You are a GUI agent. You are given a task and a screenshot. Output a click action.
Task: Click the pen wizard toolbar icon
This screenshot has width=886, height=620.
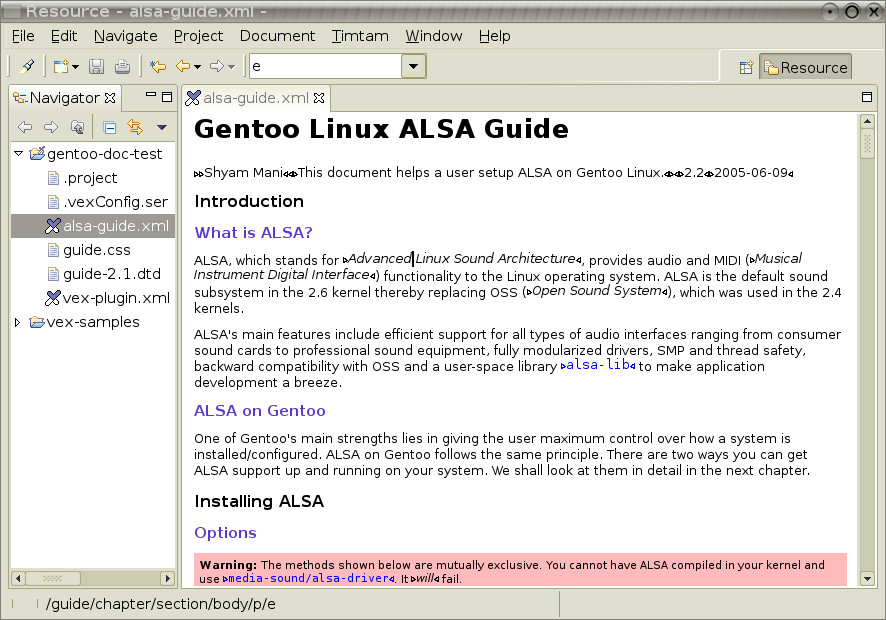click(27, 67)
